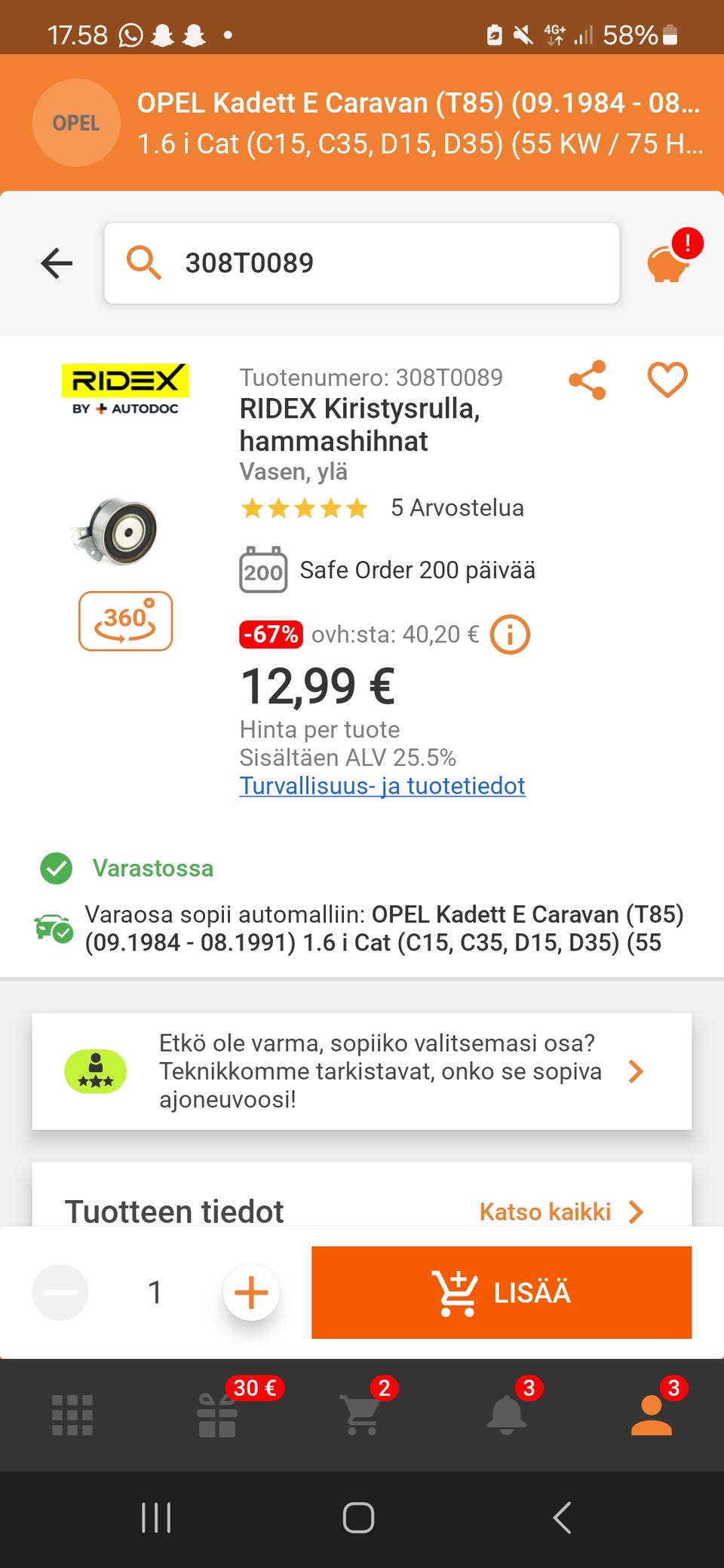Share this RIDEX product
The image size is (724, 1568).
coord(587,379)
